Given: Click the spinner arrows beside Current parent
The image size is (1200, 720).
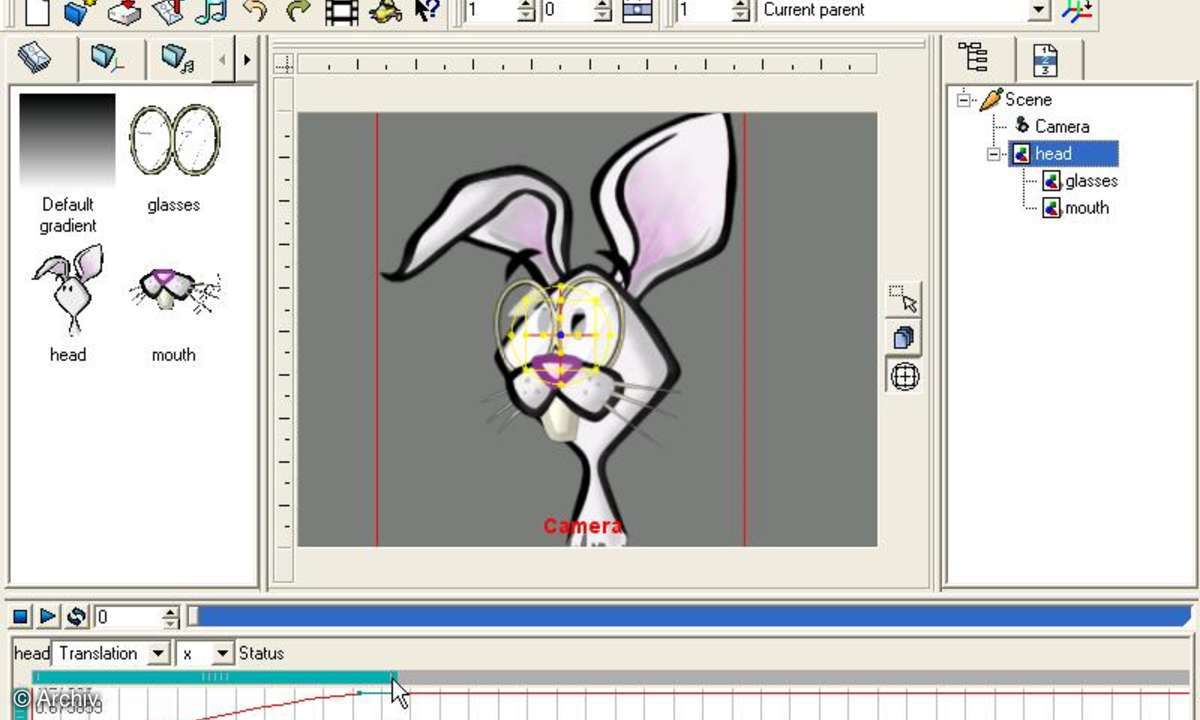Looking at the screenshot, I should (x=740, y=10).
